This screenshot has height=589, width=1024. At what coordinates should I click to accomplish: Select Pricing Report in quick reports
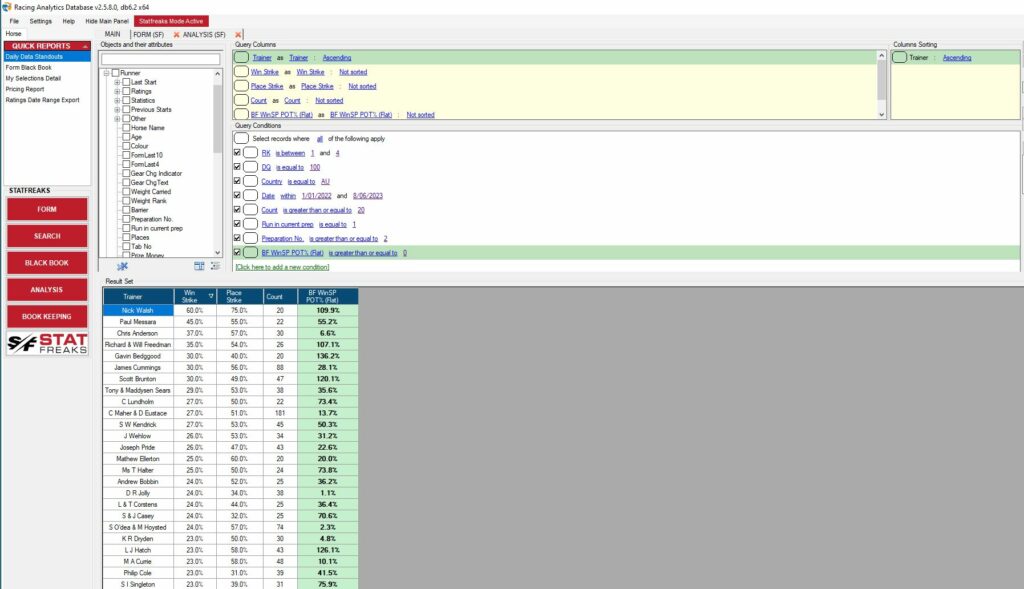25,89
